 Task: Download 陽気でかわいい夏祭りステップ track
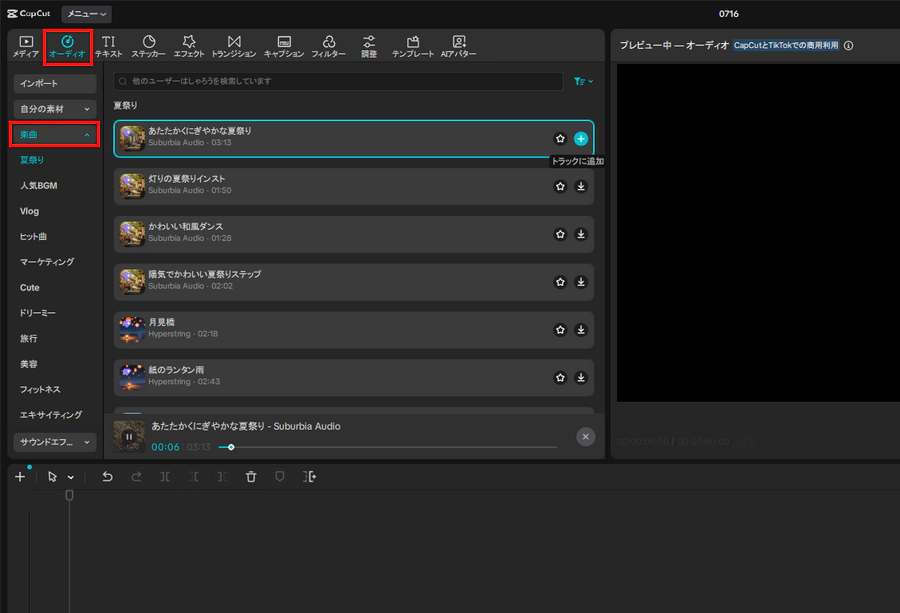pos(581,282)
